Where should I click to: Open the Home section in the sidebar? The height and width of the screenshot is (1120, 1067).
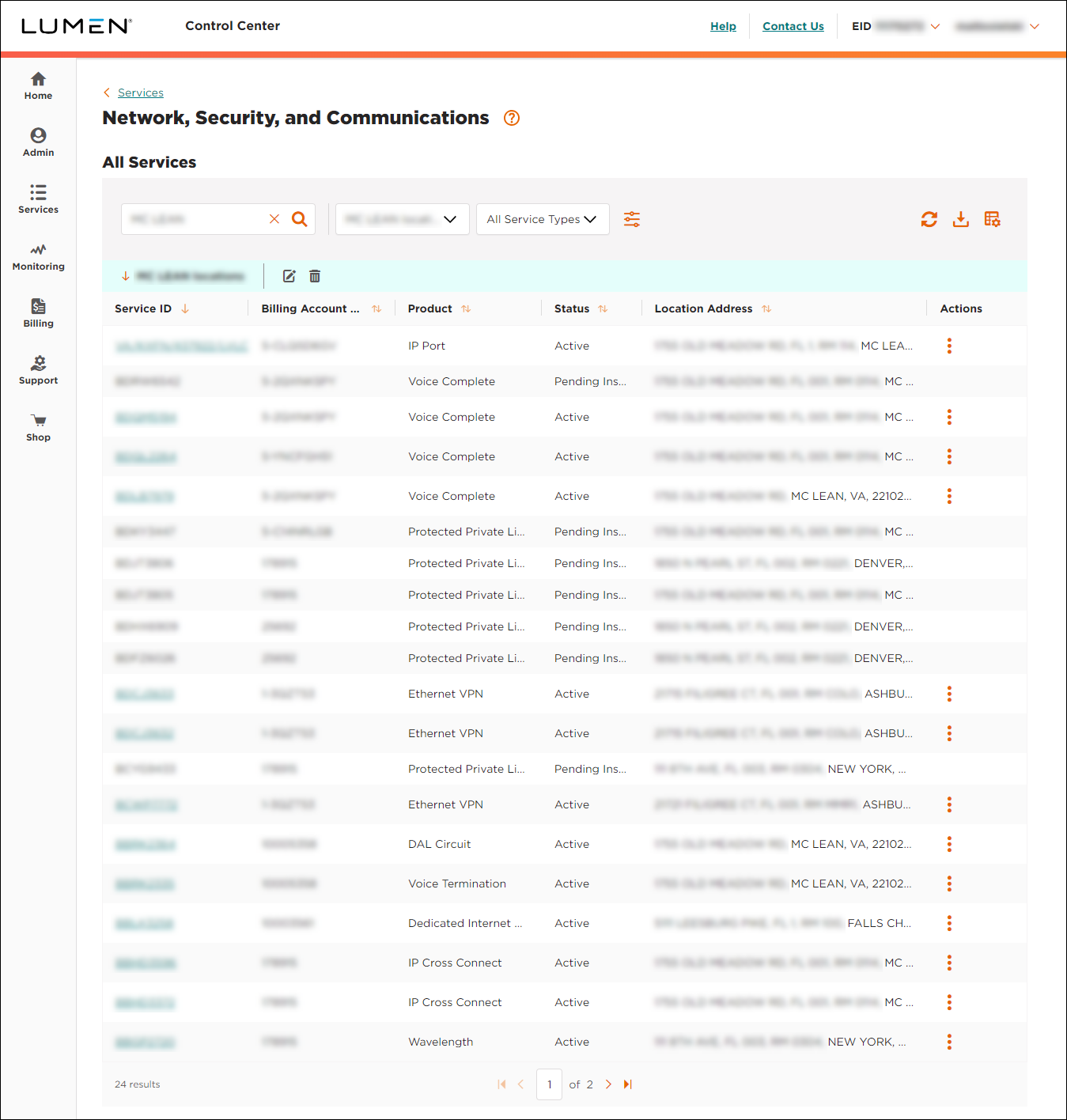(38, 86)
